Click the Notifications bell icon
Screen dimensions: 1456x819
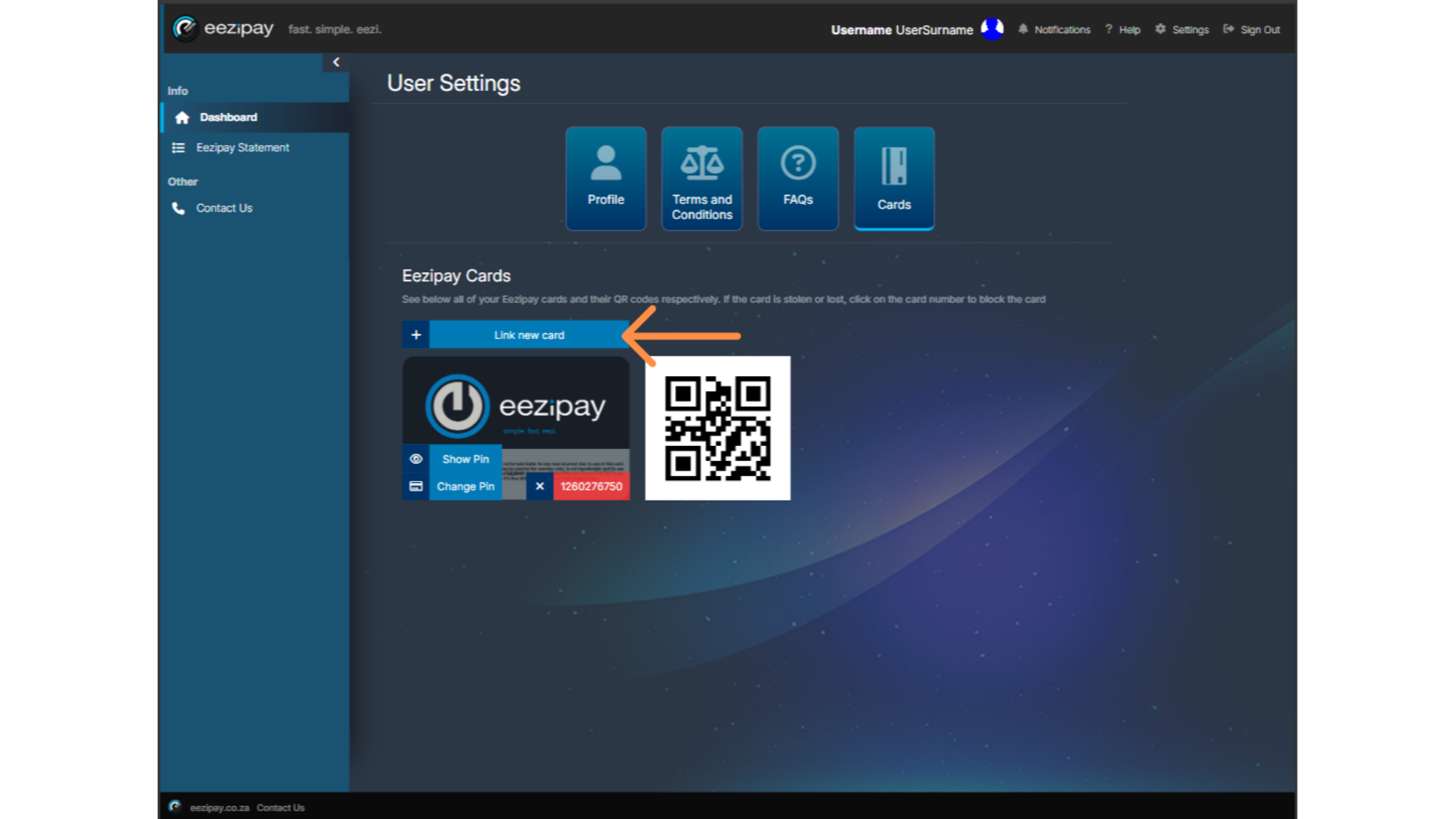[1023, 29]
